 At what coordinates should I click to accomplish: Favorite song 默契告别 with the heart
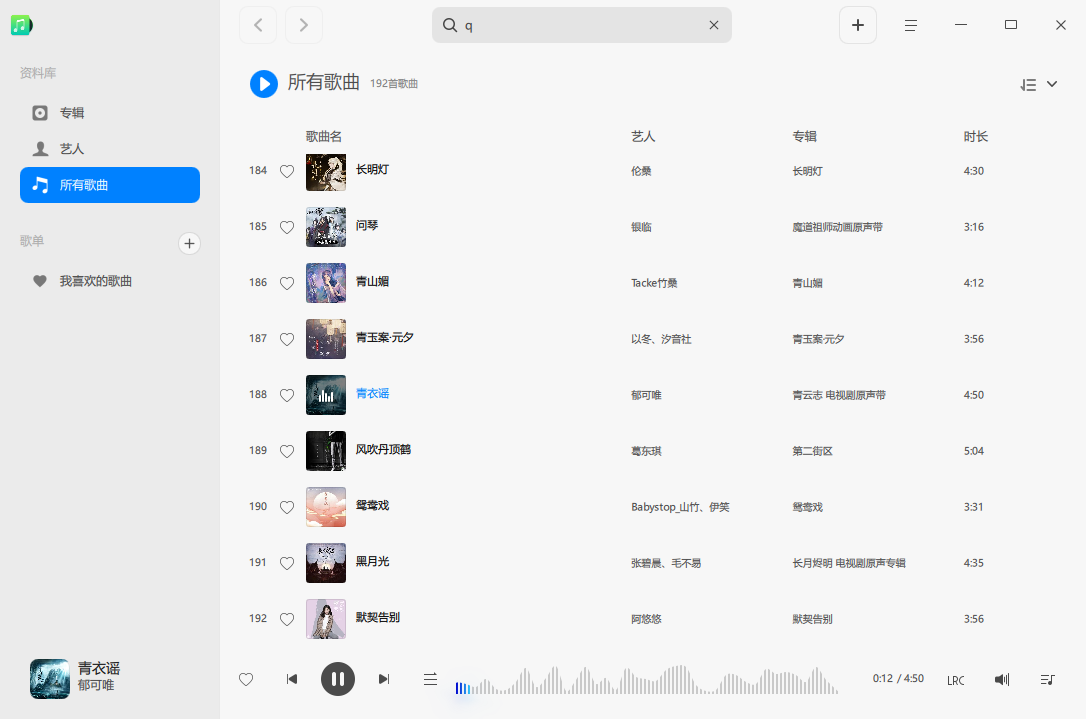287,620
